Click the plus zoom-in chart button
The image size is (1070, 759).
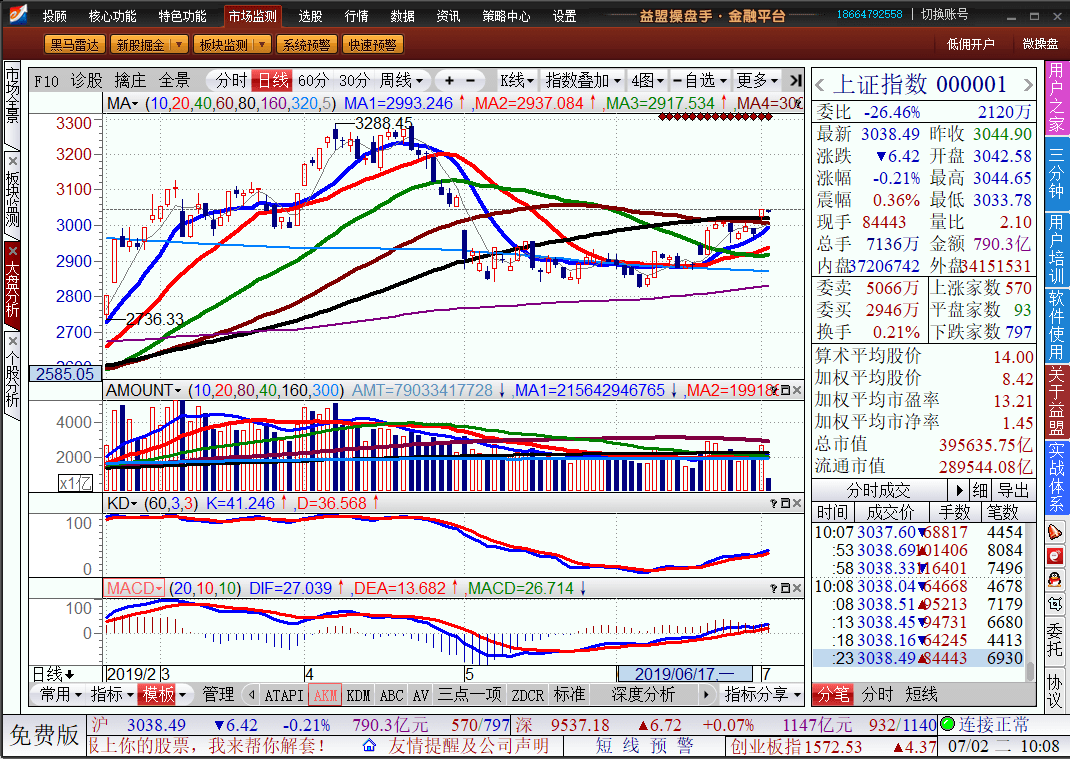(x=449, y=81)
